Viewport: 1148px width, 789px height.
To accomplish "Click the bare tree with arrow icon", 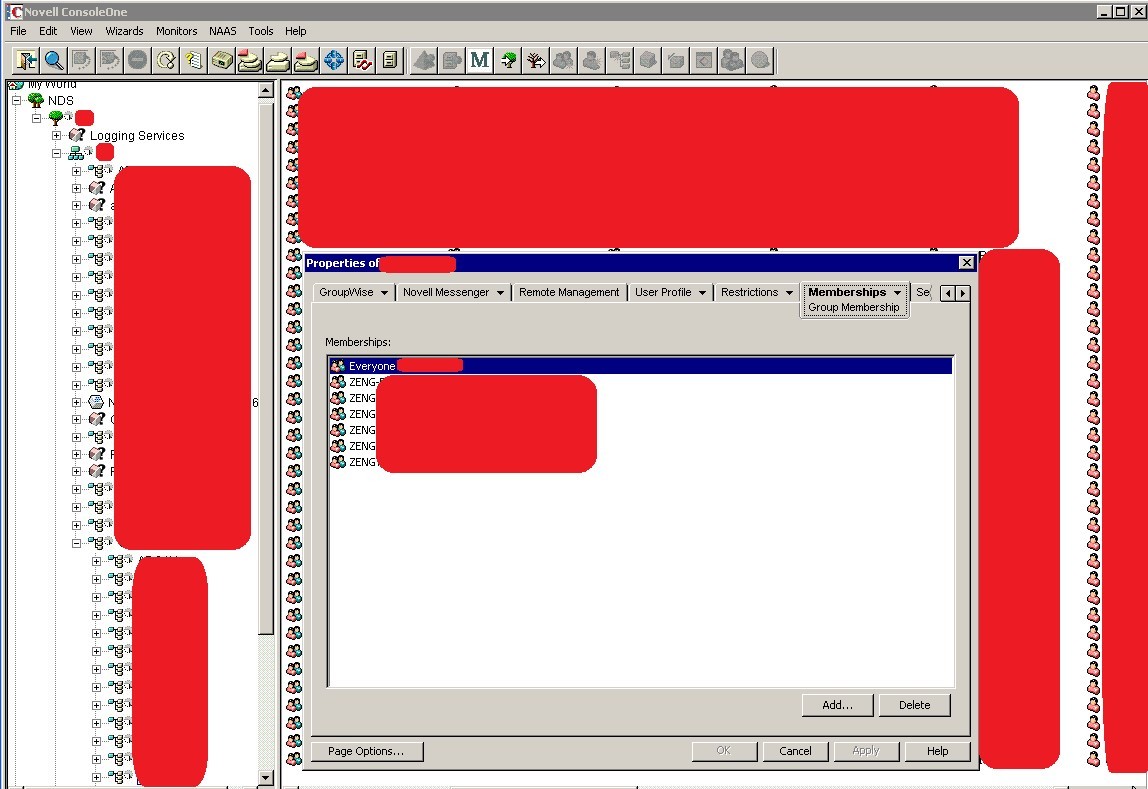I will [536, 60].
